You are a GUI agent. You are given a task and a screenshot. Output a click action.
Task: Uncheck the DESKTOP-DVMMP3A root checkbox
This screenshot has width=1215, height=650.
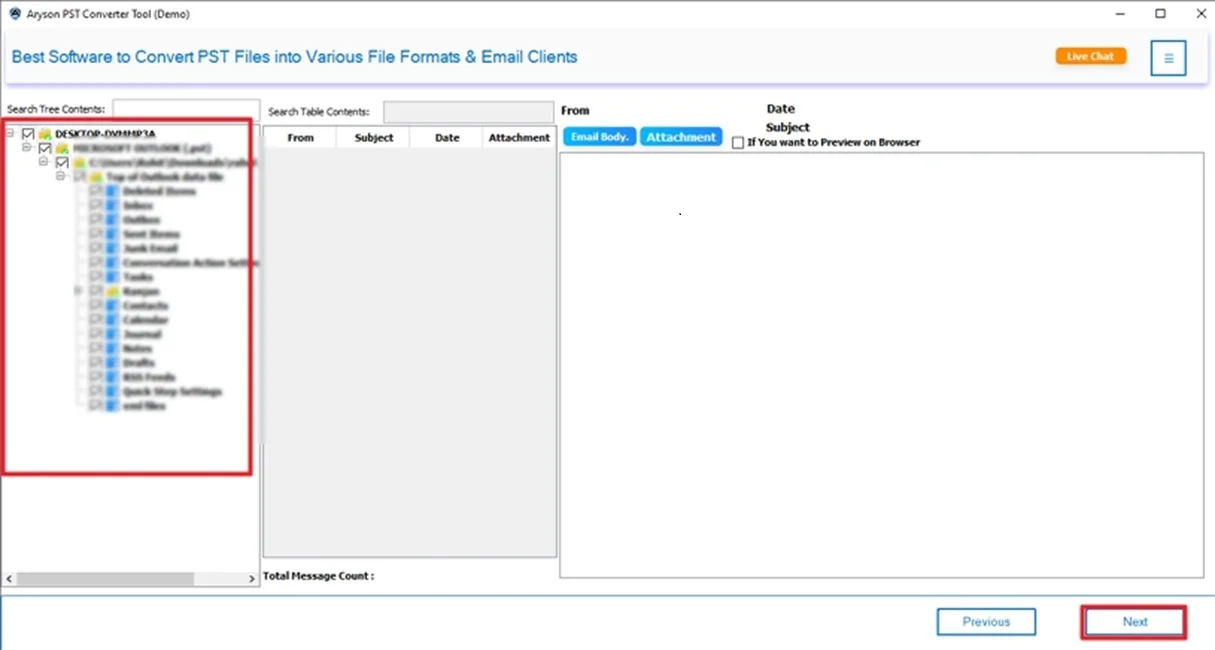(28, 134)
